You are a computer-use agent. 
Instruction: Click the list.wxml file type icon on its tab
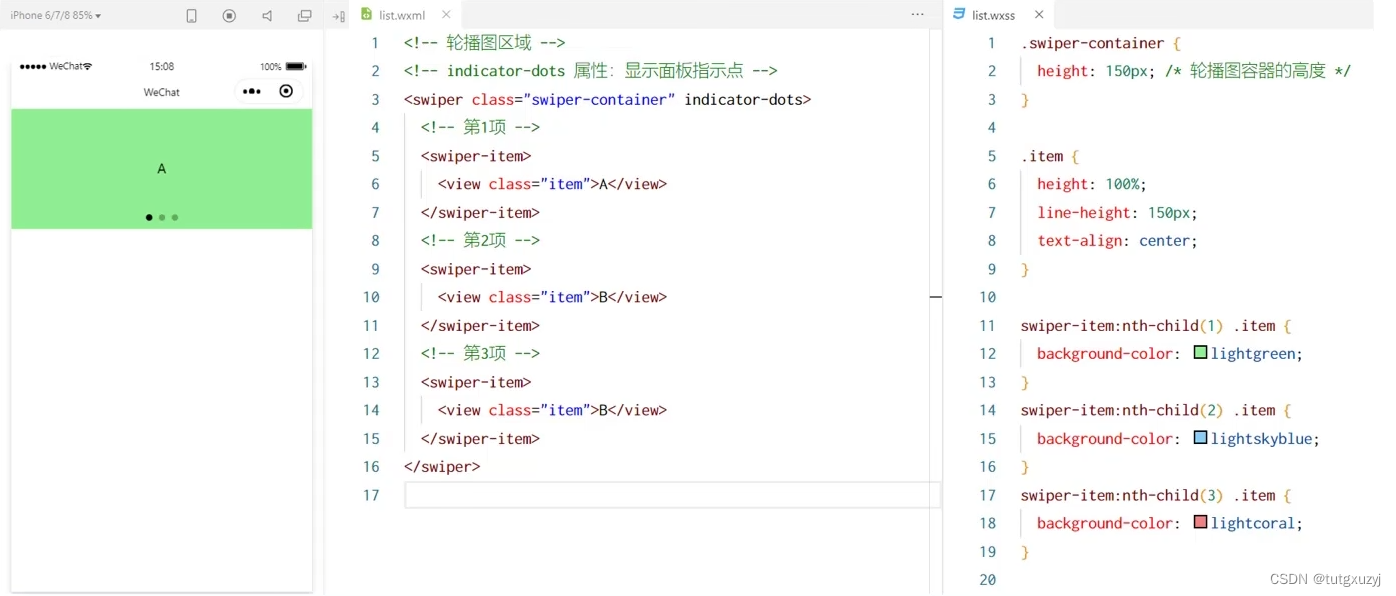click(x=368, y=15)
